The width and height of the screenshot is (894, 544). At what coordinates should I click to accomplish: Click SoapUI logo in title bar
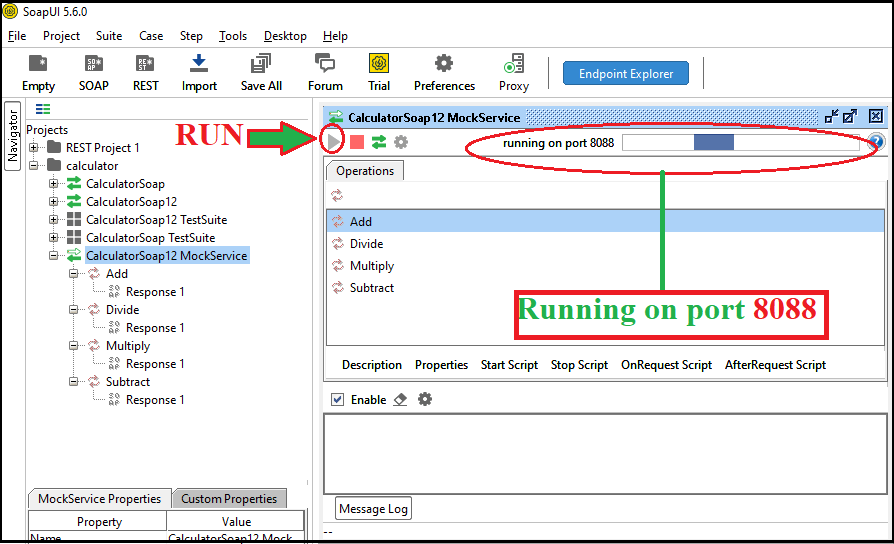point(11,11)
